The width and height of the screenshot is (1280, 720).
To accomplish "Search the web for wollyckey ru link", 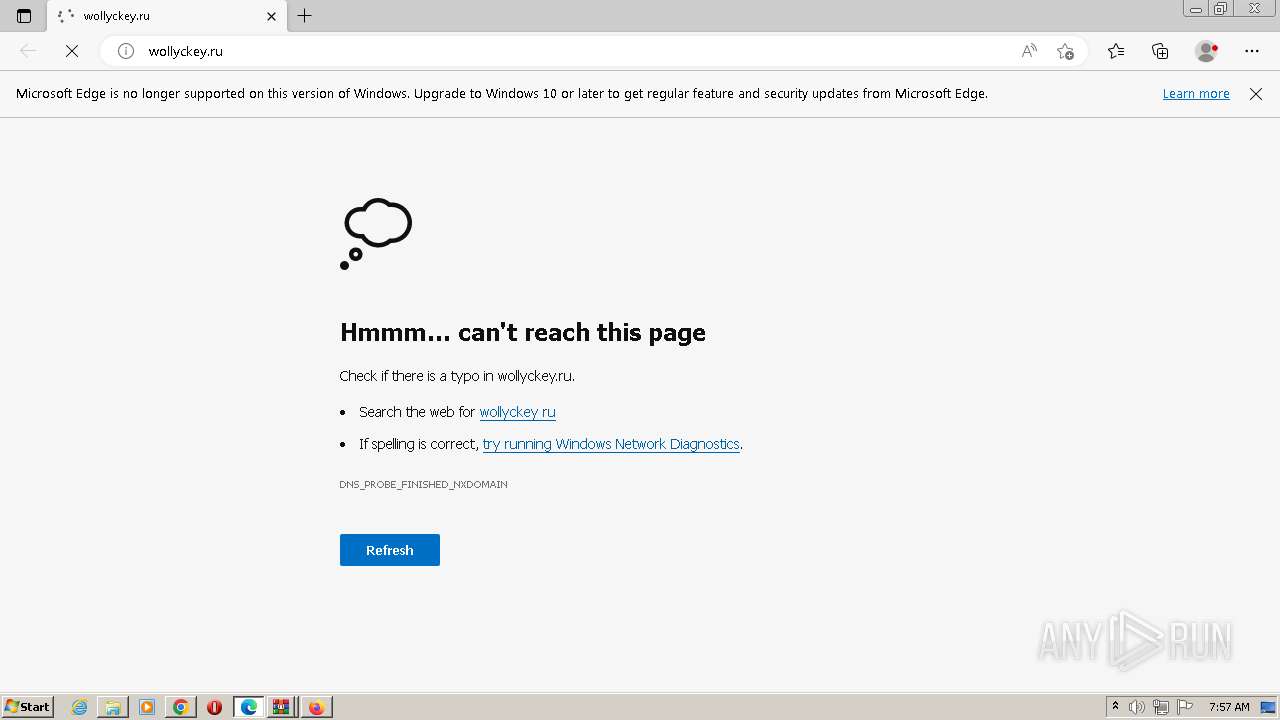I will click(517, 412).
